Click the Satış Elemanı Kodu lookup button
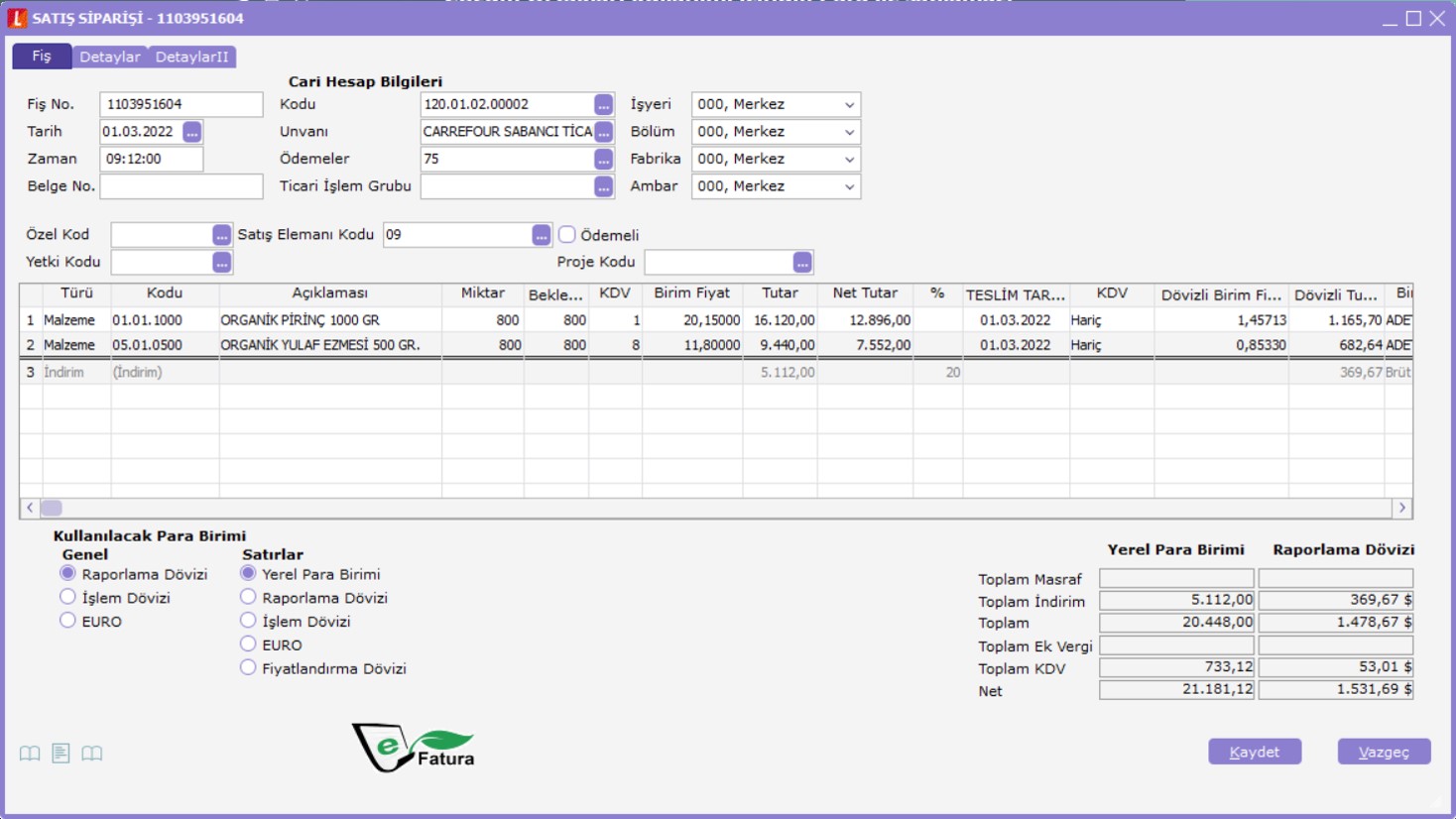Image resolution: width=1456 pixels, height=819 pixels. coord(541,235)
